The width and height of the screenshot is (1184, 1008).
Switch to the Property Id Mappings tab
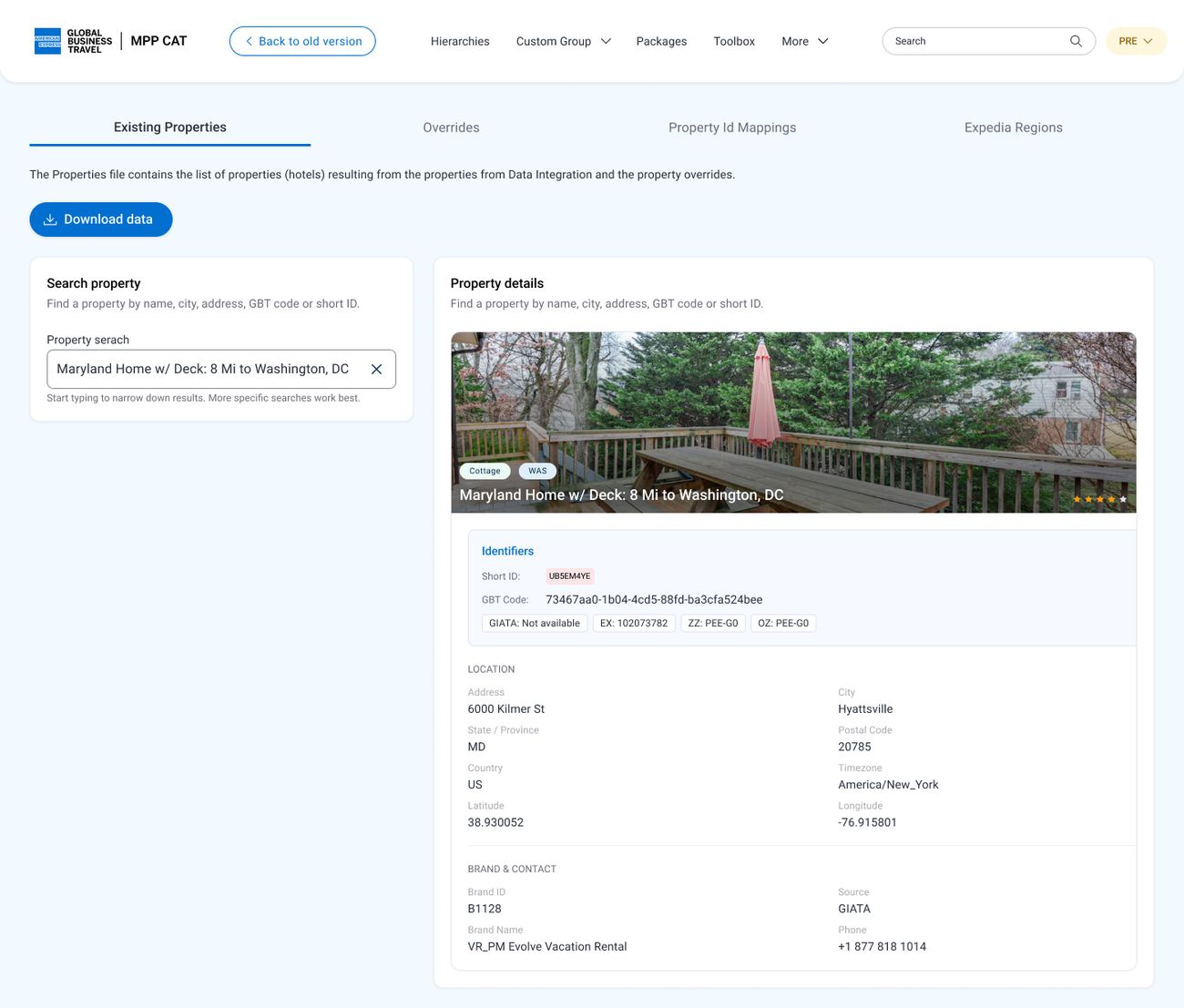pyautogui.click(x=732, y=127)
